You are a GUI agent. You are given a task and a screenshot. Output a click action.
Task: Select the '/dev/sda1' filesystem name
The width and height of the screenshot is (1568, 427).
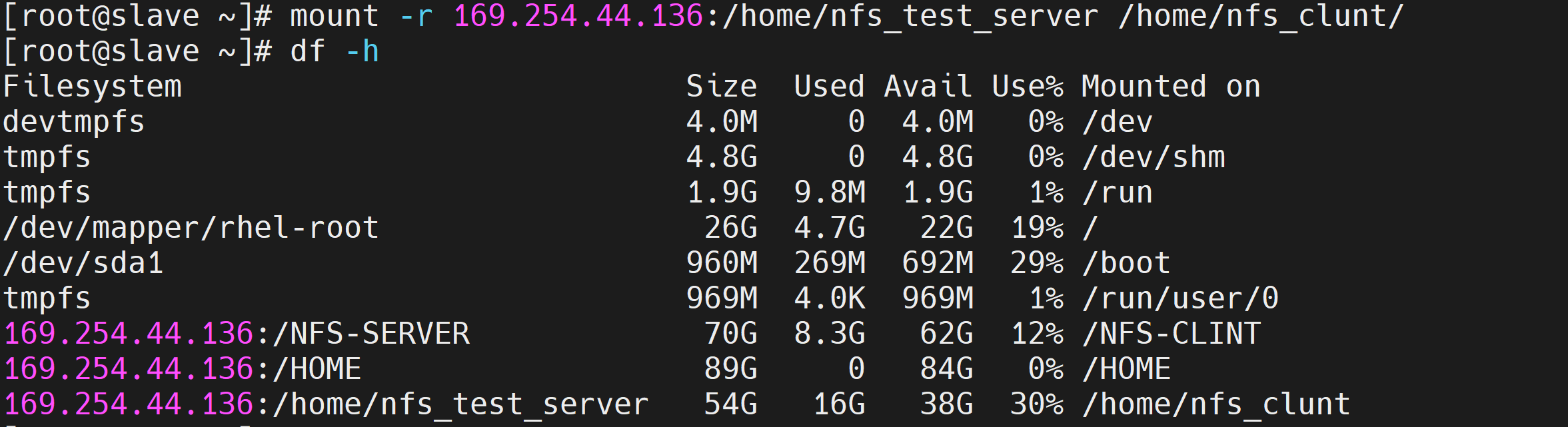(83, 263)
